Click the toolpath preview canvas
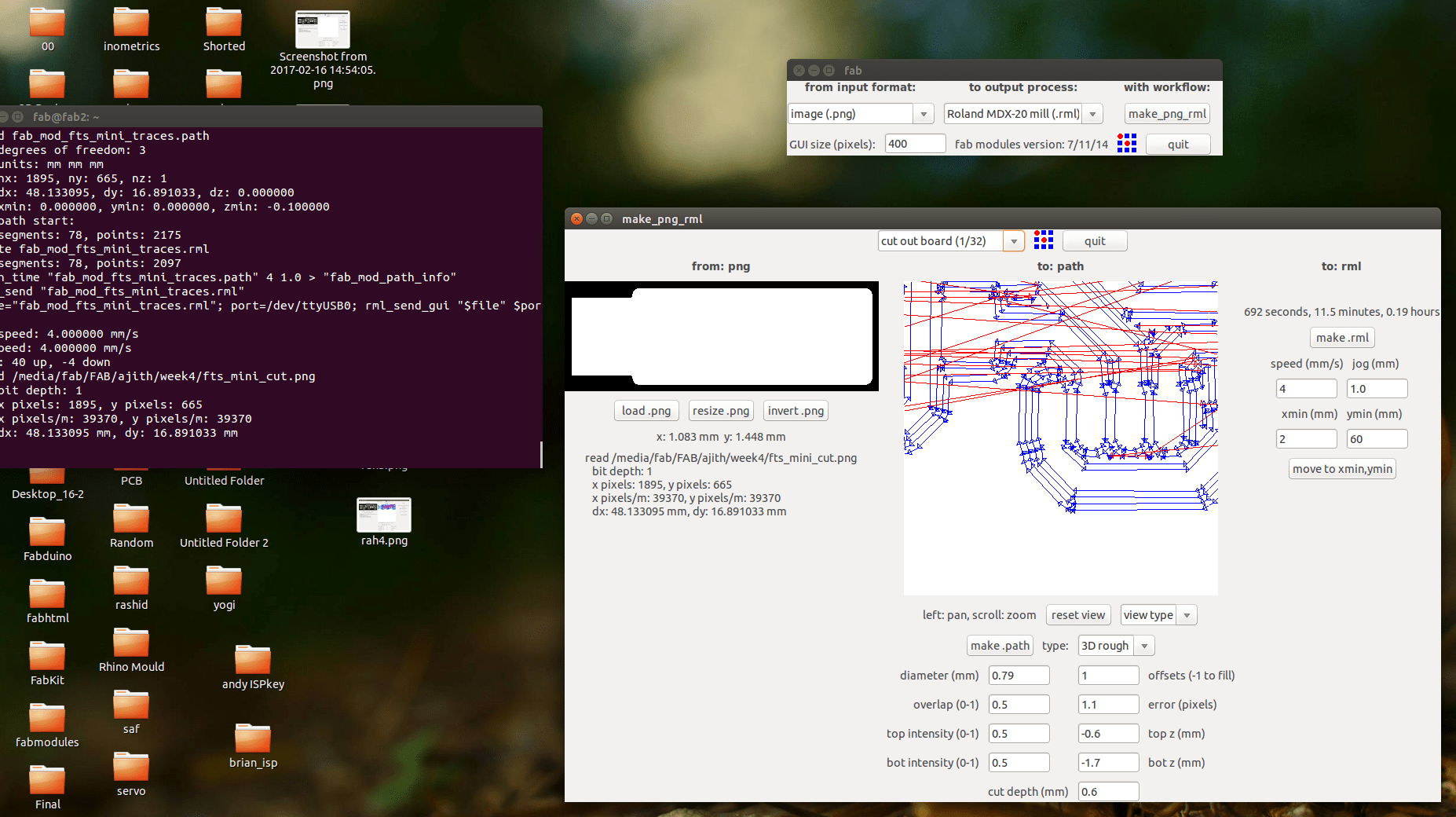This screenshot has height=817, width=1456. [x=1061, y=438]
